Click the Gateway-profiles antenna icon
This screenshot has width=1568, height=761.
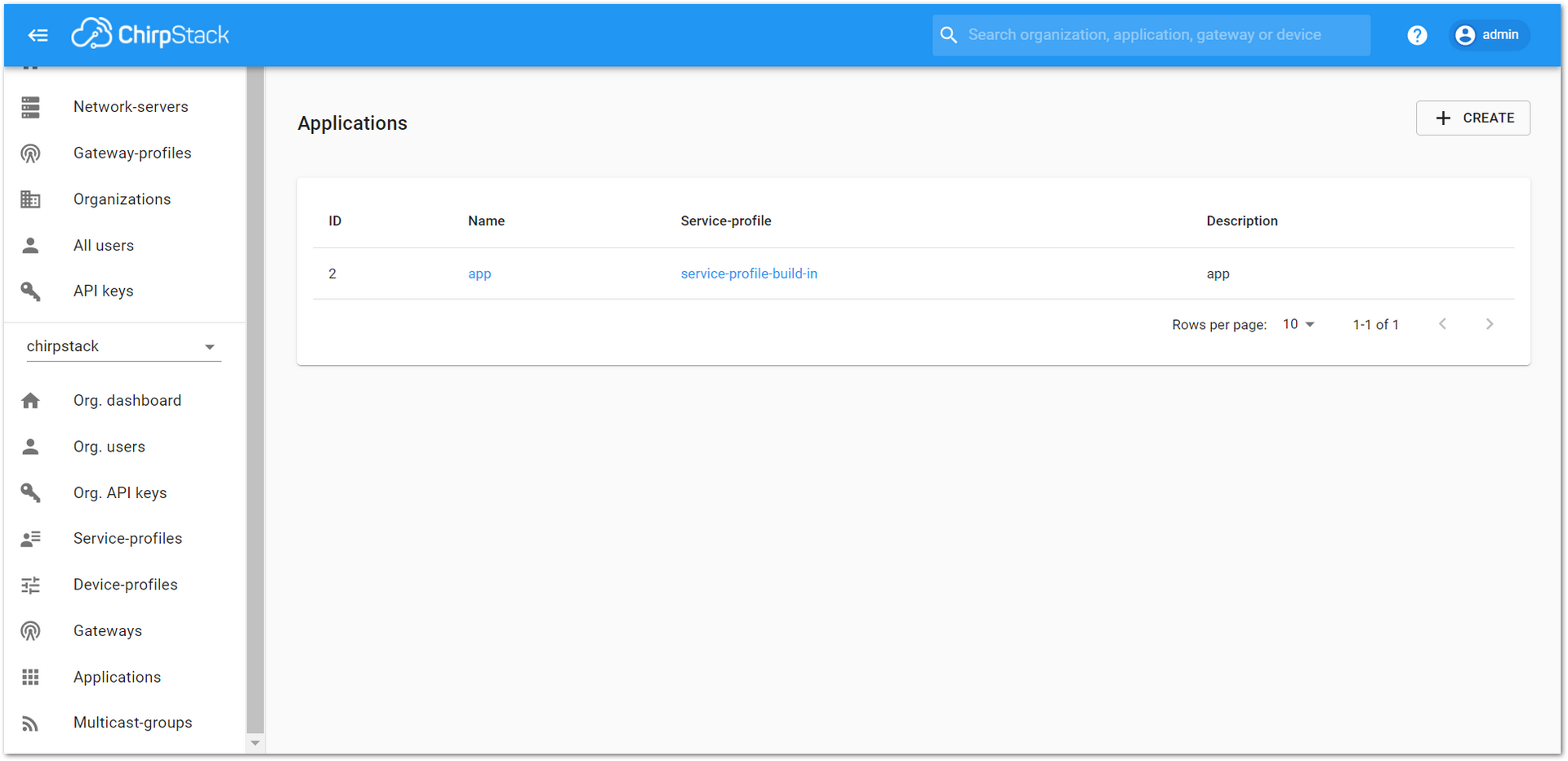point(31,154)
